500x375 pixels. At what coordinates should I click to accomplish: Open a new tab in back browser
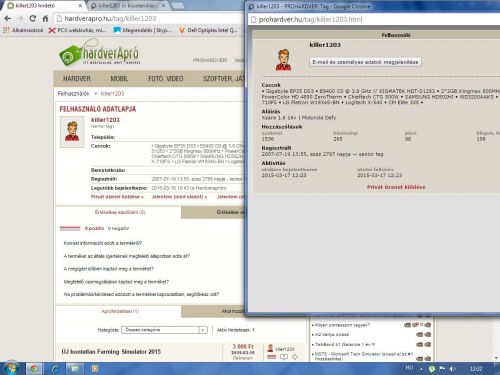tap(178, 6)
